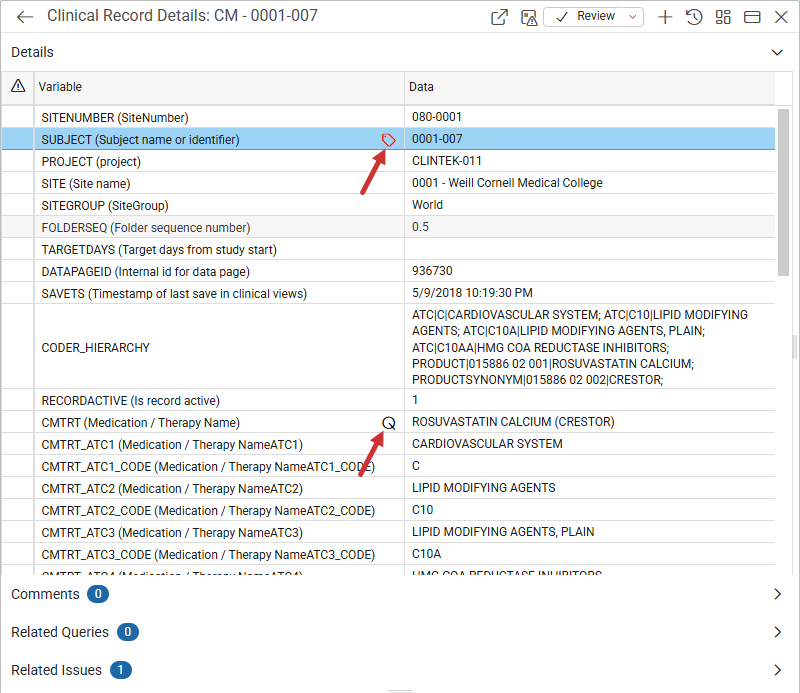Select the TARGETDAYS row
Viewport: 800px width, 693px height.
pyautogui.click(x=388, y=249)
